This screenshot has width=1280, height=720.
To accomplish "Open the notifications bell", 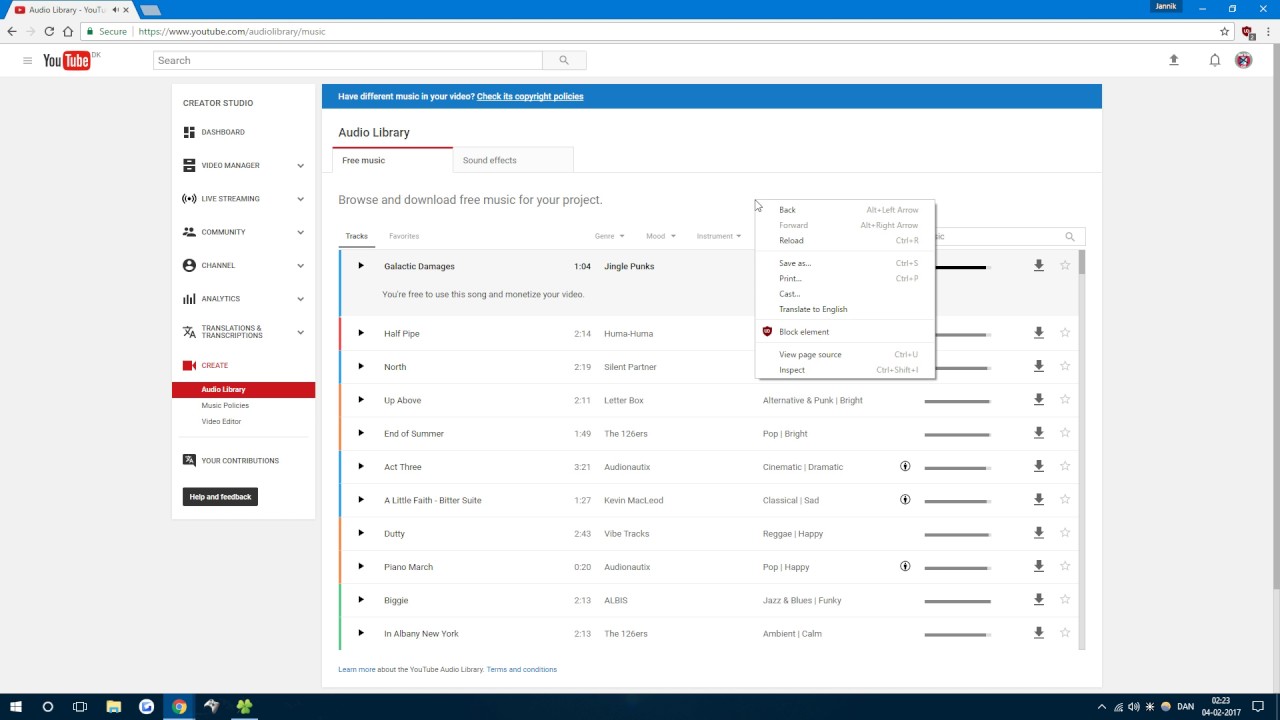I will click(1215, 60).
